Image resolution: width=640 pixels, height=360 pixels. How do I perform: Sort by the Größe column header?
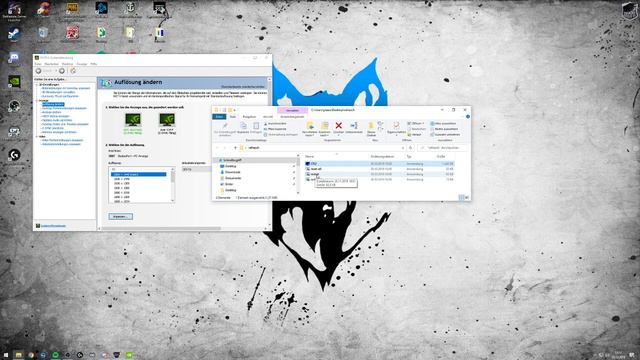pyautogui.click(x=441, y=156)
